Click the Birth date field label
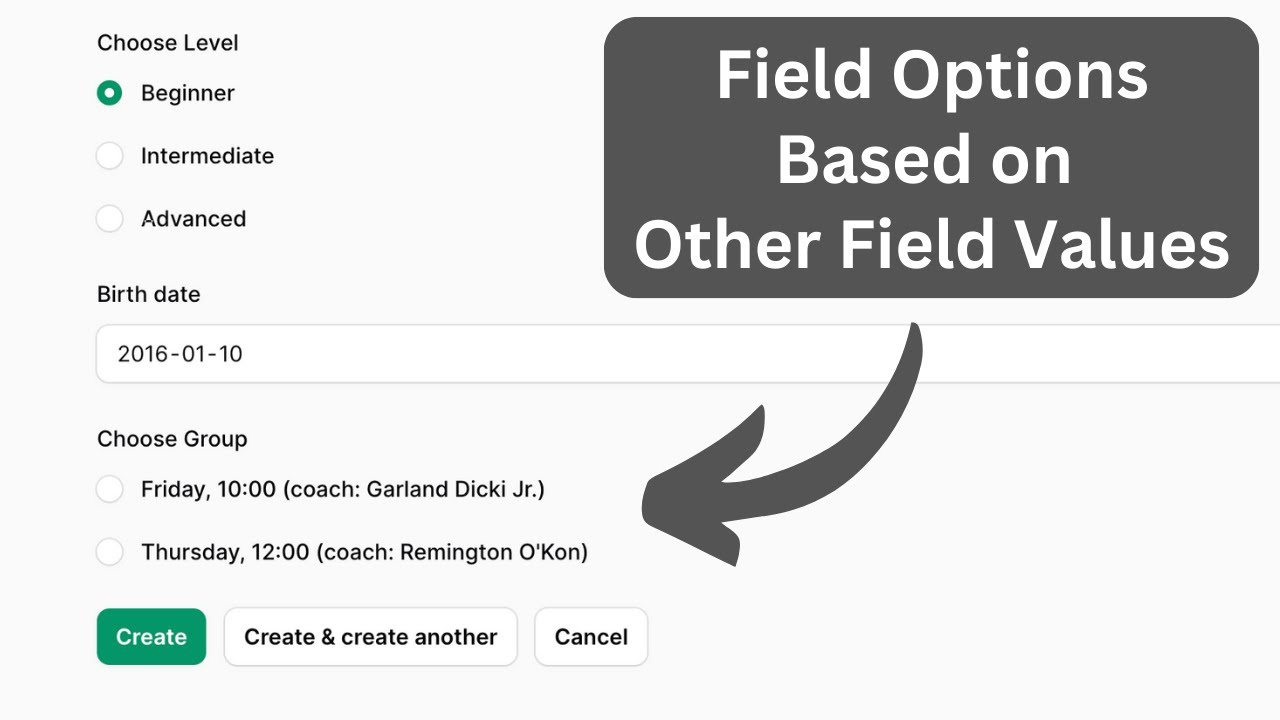 point(149,294)
